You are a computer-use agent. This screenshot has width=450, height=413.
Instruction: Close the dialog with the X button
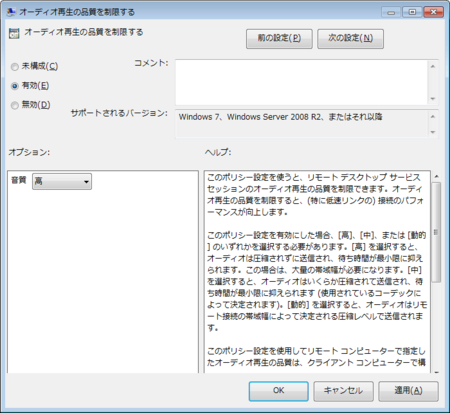[433, 12]
